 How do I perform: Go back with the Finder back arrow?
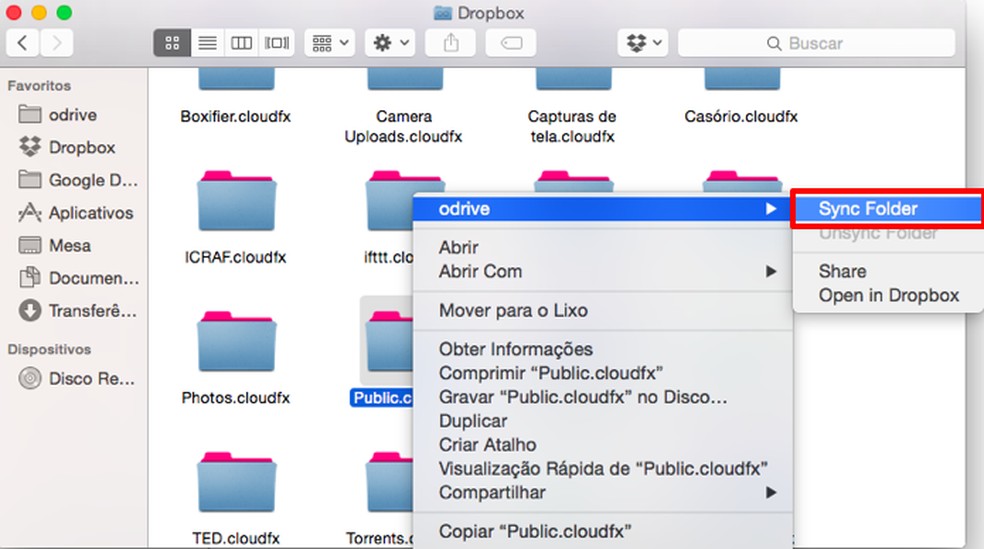[x=23, y=43]
